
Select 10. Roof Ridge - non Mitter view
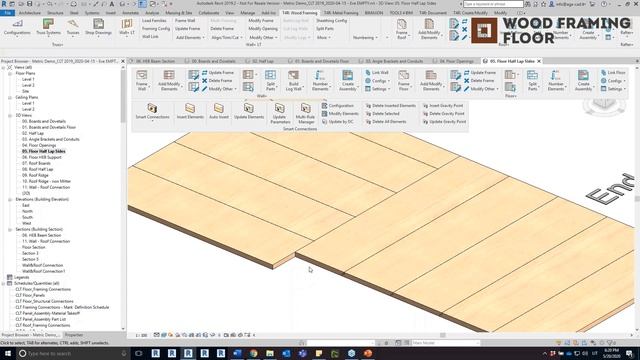(46, 181)
